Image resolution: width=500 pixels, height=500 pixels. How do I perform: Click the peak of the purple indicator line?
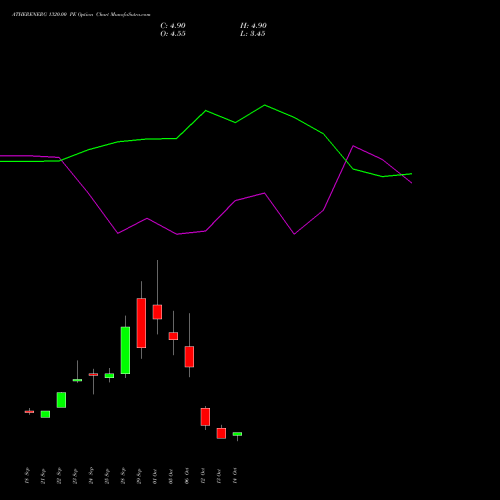(353, 146)
